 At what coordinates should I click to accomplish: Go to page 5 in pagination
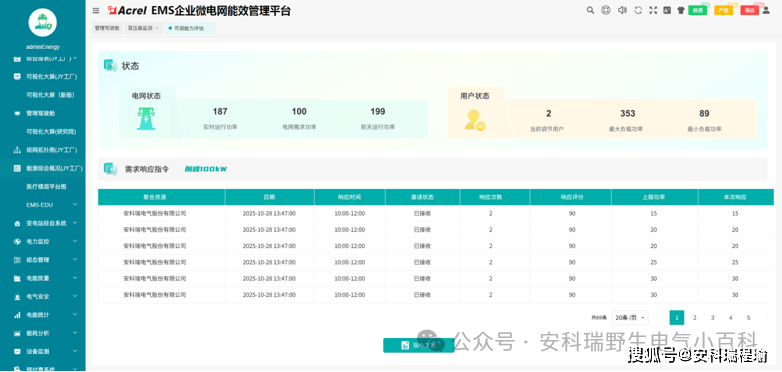click(x=749, y=318)
